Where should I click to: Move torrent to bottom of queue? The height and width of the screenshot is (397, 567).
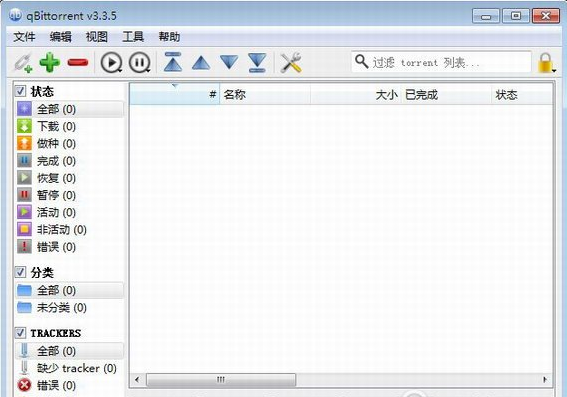257,63
